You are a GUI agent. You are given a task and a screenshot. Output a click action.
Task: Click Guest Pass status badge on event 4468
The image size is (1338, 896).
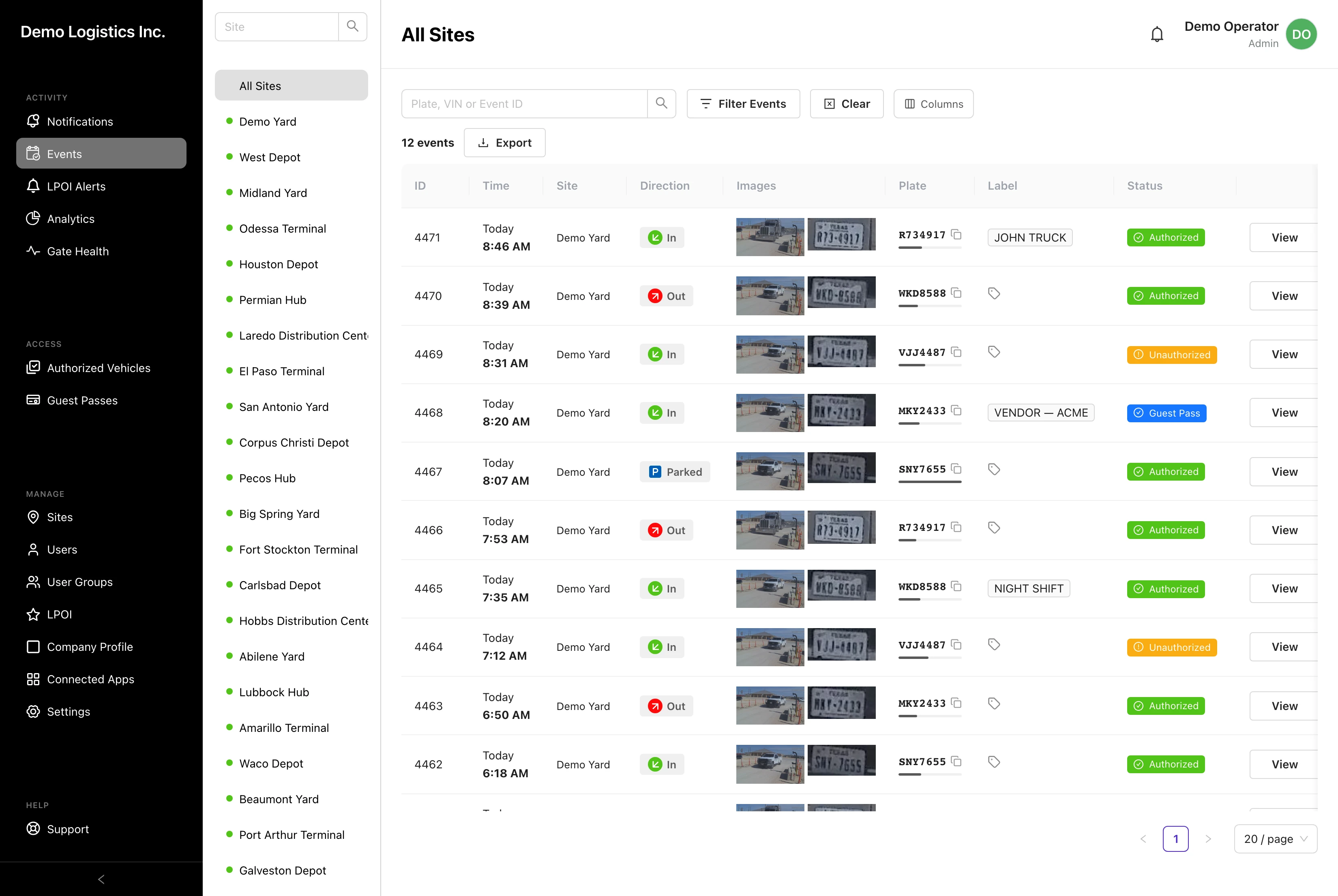[x=1166, y=413]
